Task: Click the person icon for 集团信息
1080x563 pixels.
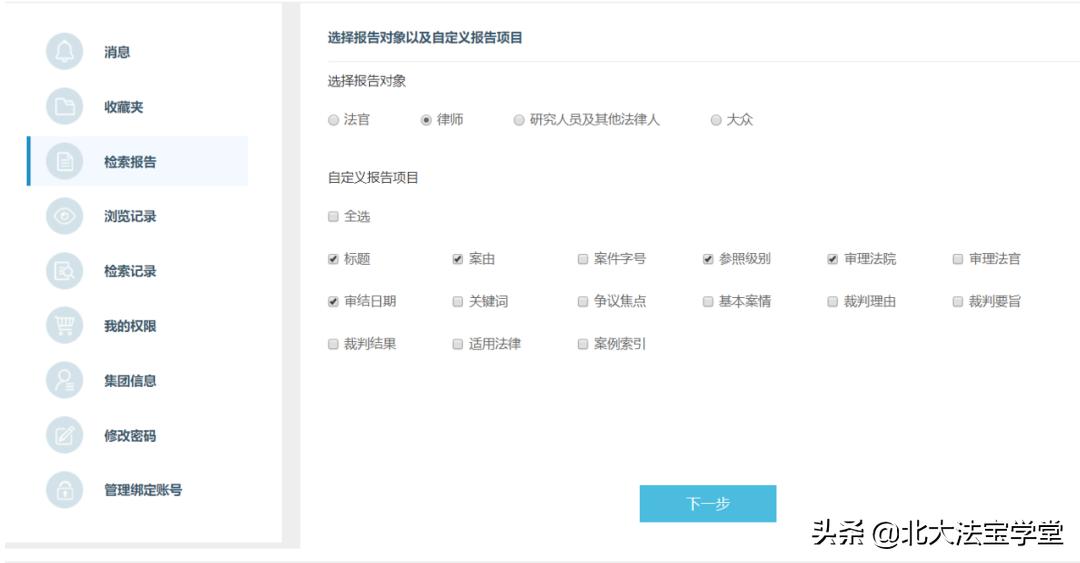Action: pyautogui.click(x=64, y=380)
